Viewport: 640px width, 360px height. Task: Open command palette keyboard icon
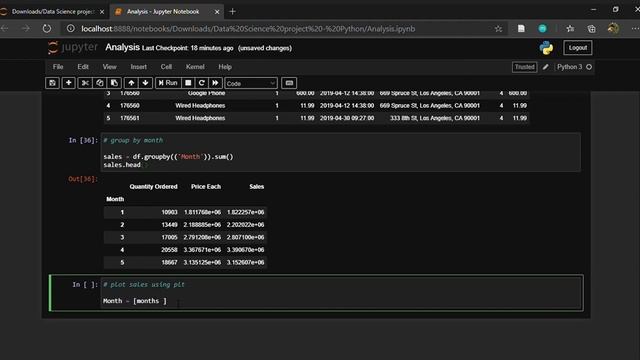(289, 83)
